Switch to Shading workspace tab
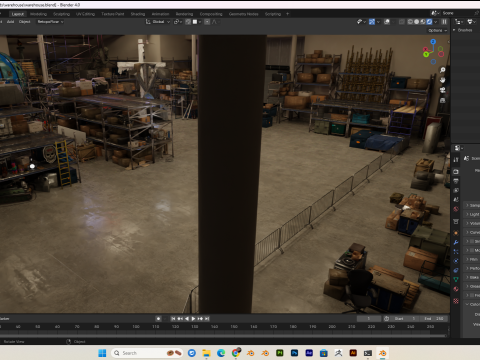Image resolution: width=480 pixels, height=360 pixels. pyautogui.click(x=138, y=14)
